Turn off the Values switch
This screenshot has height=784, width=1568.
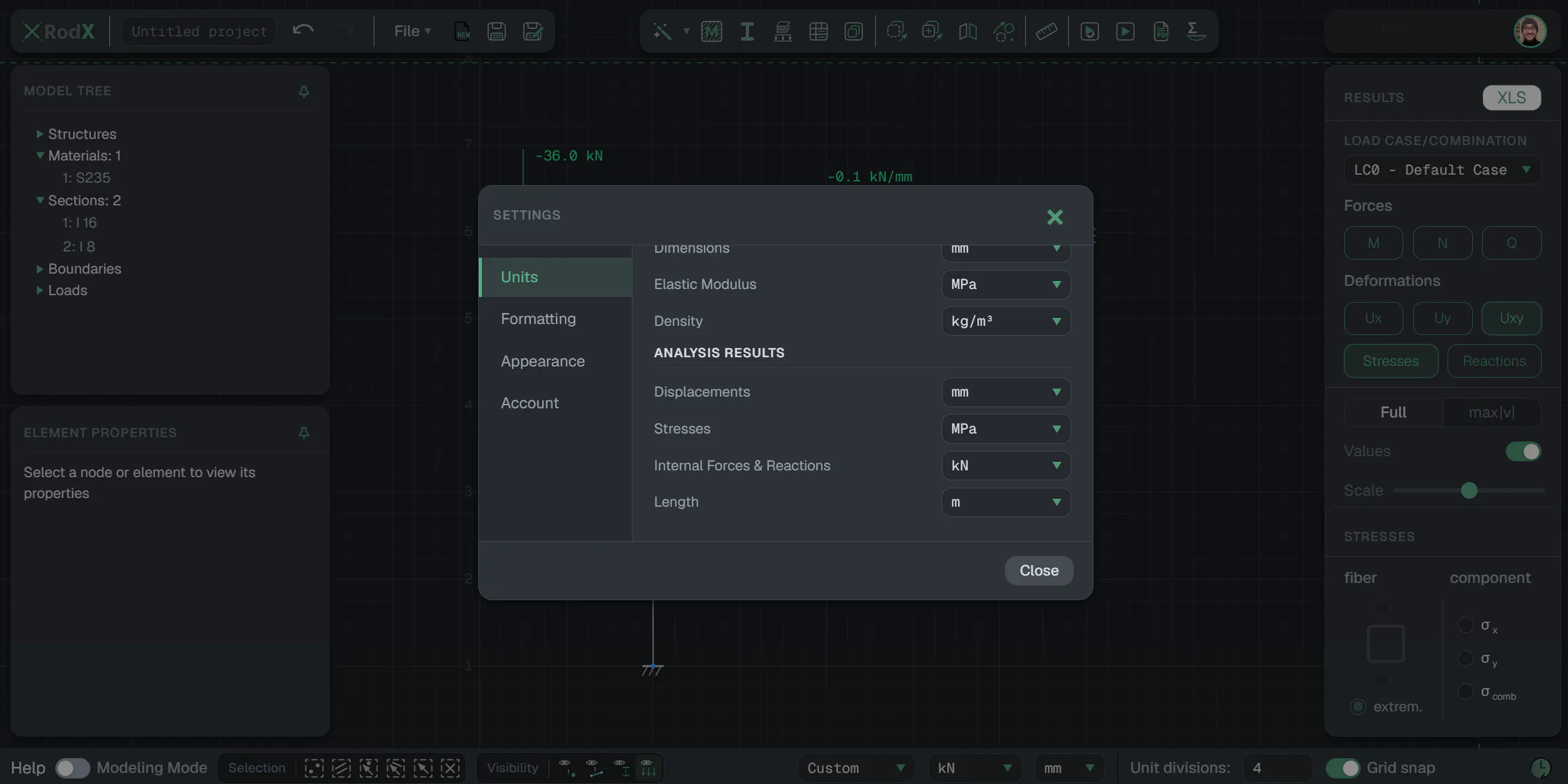[x=1523, y=451]
